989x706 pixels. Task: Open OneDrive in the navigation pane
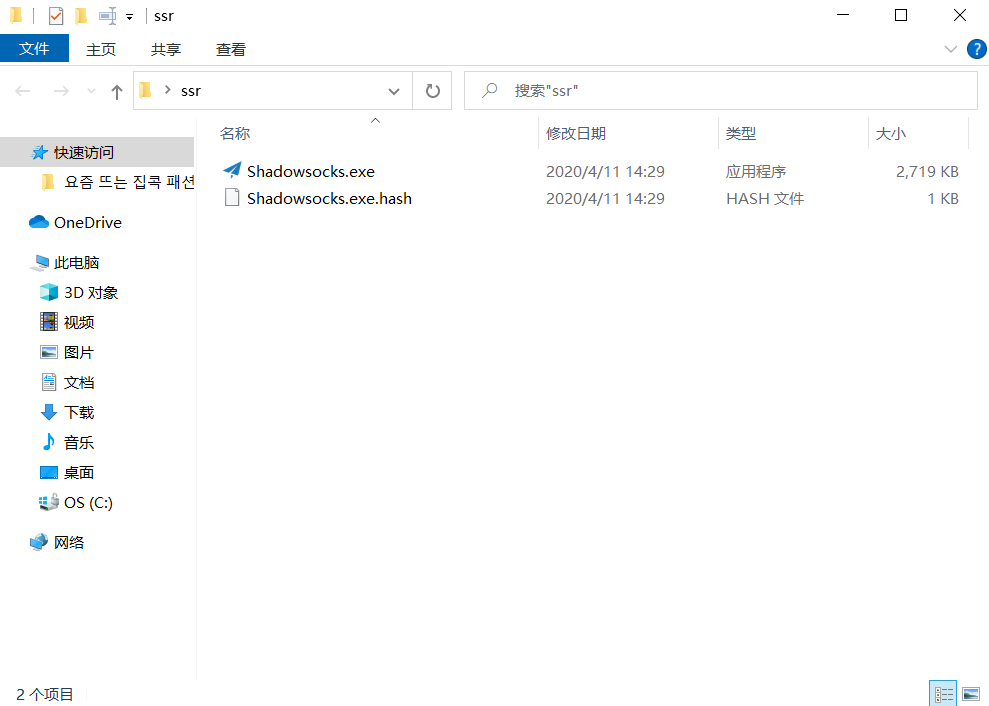pos(88,223)
